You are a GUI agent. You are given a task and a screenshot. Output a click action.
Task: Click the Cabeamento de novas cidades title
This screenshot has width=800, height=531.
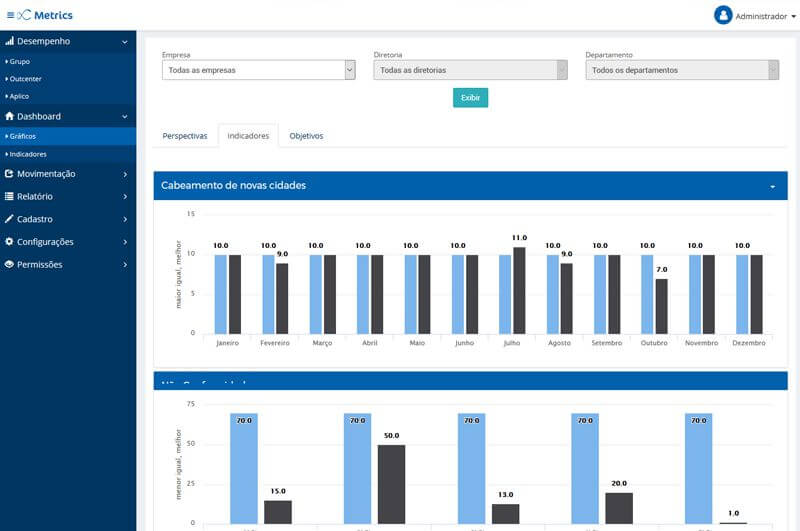[233, 185]
